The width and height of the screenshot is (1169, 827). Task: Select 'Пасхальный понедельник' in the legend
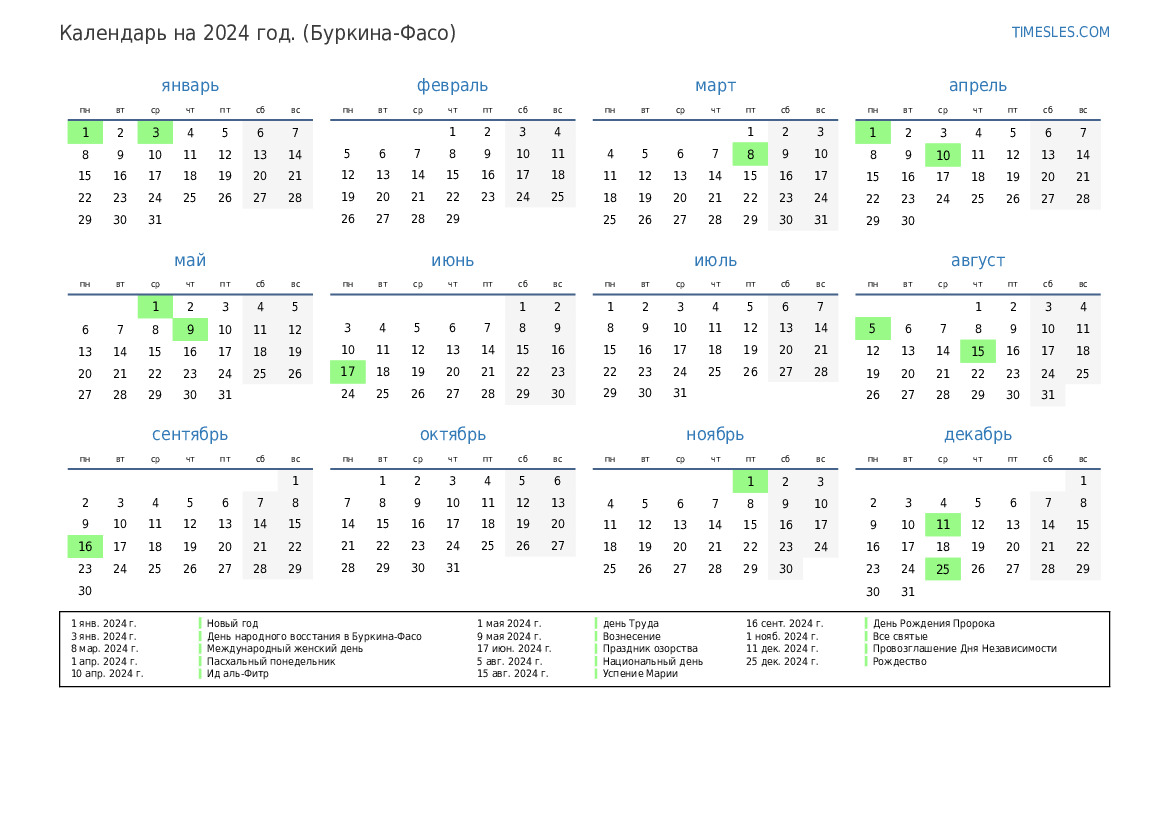coord(271,661)
